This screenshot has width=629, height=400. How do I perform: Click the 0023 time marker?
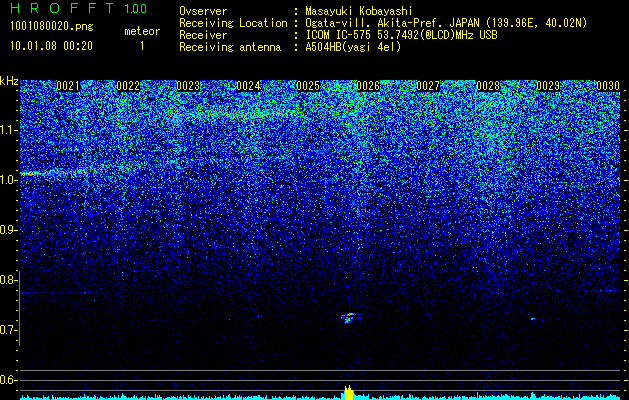(188, 86)
